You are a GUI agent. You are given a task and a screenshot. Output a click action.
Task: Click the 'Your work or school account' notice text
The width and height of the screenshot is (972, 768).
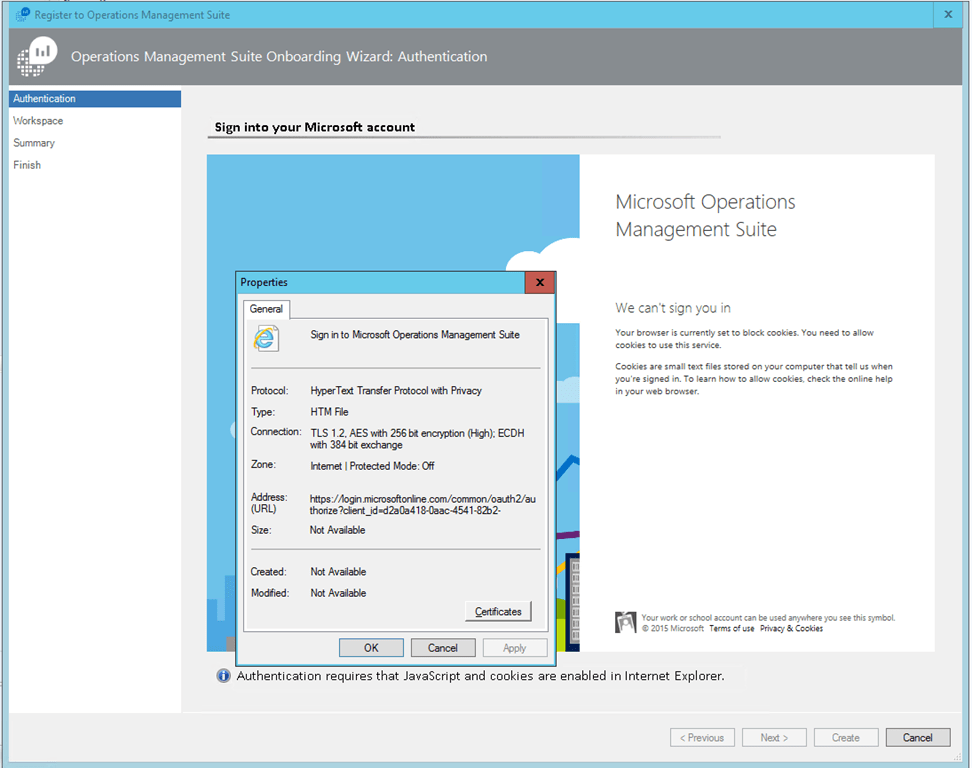(768, 618)
